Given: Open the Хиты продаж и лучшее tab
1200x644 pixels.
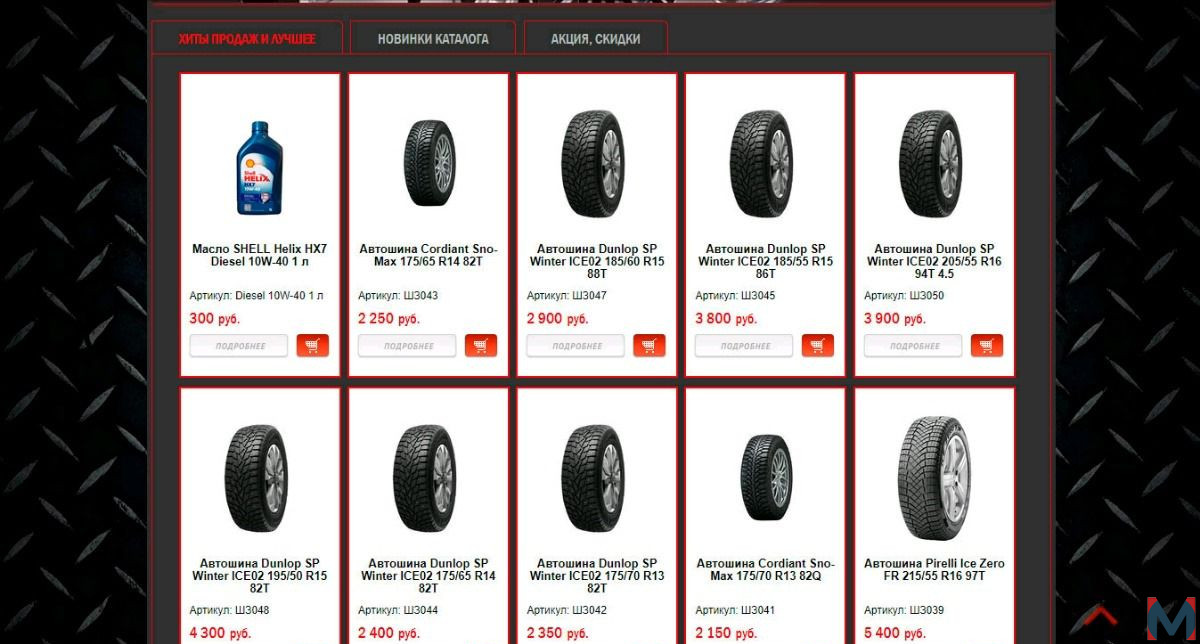Looking at the screenshot, I should coord(247,38).
